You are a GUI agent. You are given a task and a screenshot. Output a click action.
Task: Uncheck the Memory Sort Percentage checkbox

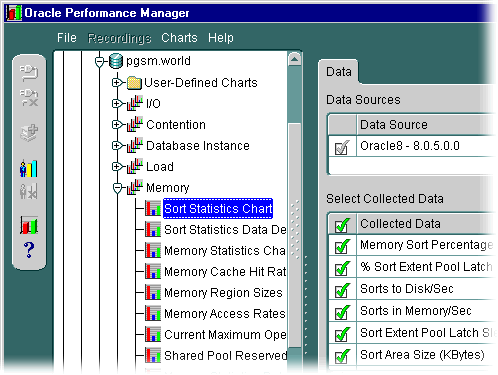coord(342,246)
